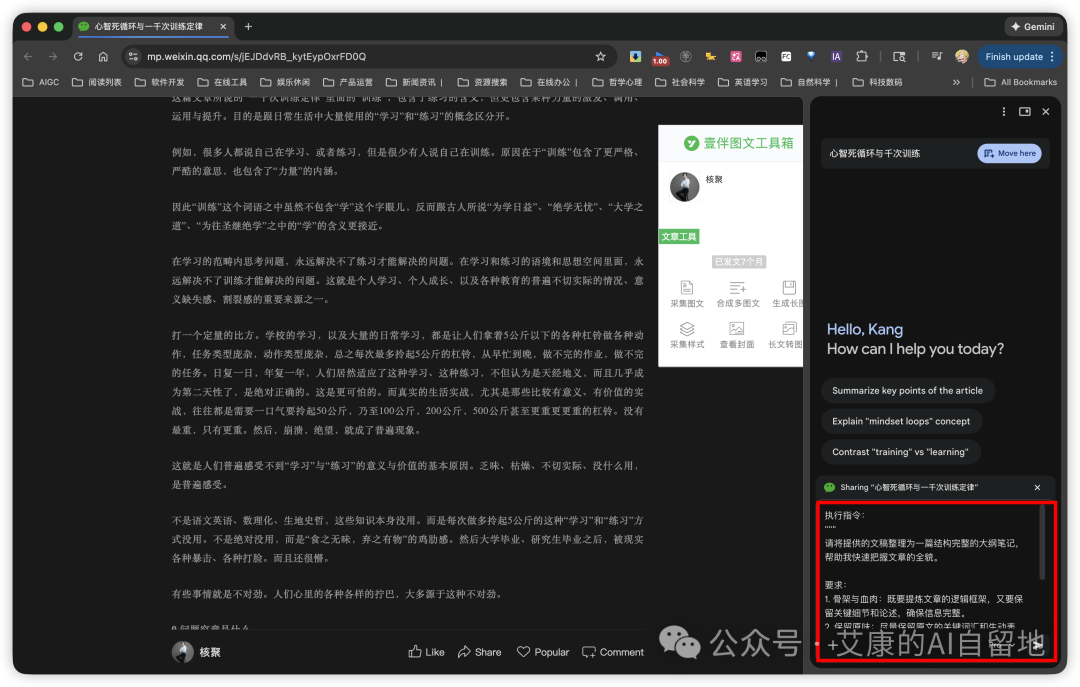
Task: Click the 心智死循环与千次训练 conversation title
Action: [x=874, y=154]
